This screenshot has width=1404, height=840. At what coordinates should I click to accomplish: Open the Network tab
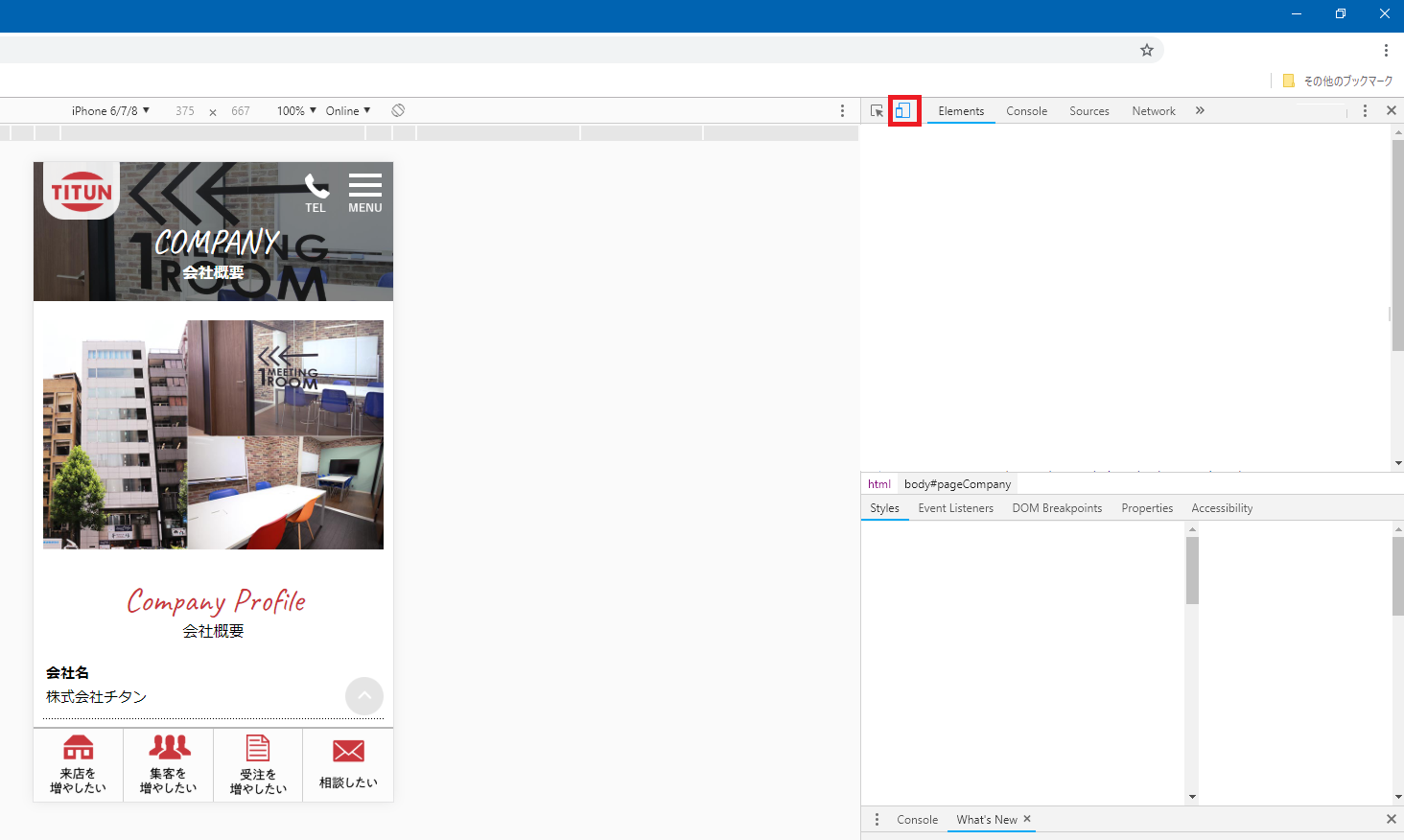(1153, 111)
